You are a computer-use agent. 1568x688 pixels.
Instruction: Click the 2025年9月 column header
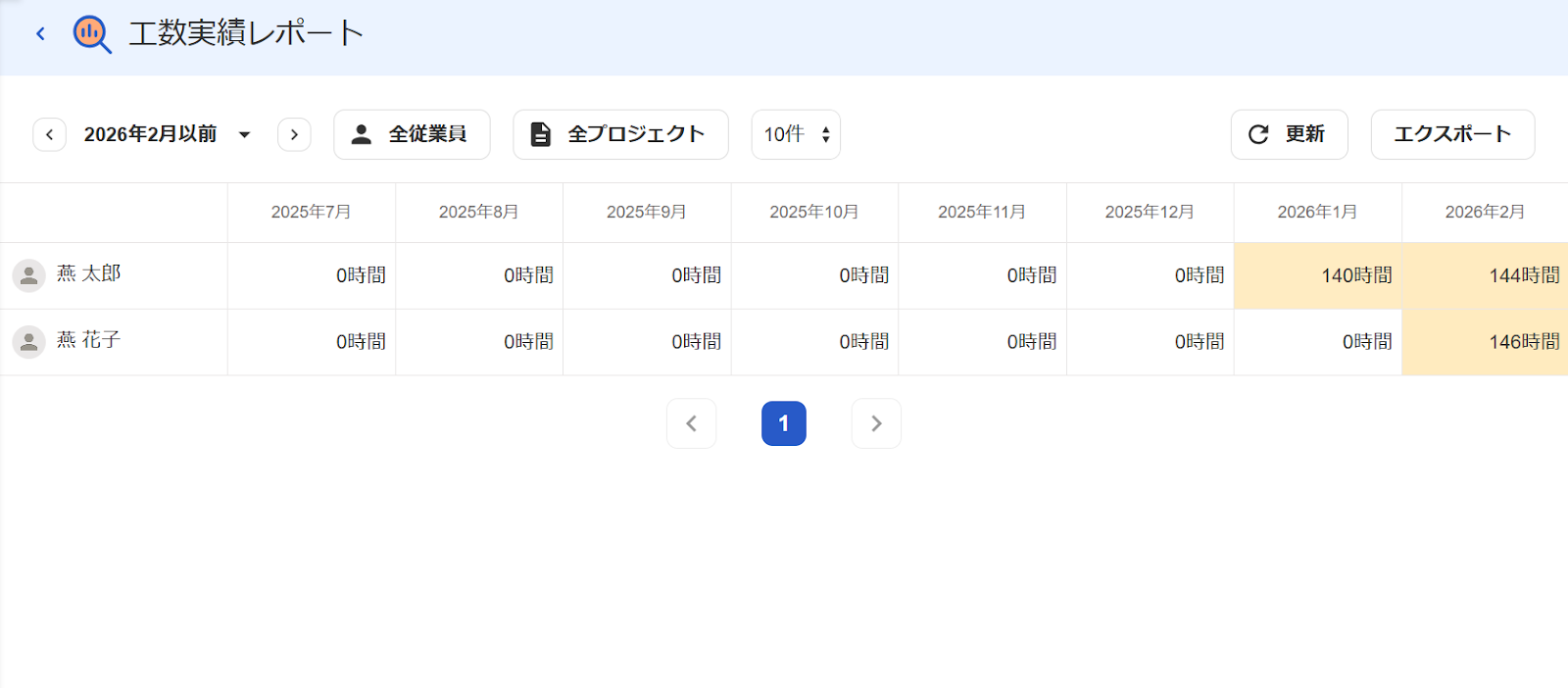(x=647, y=212)
